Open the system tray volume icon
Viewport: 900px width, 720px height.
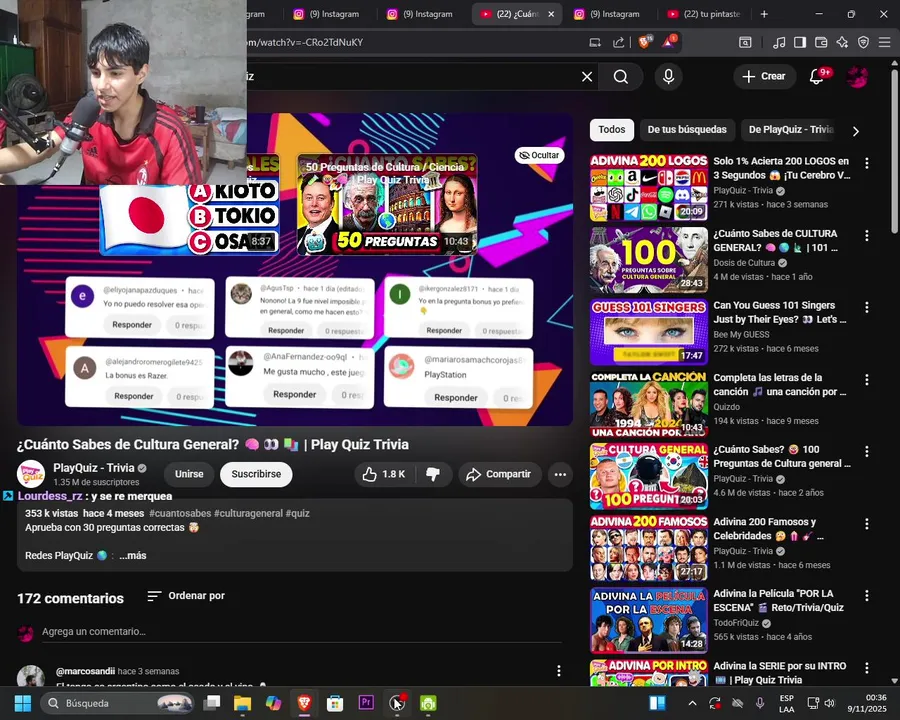pos(830,703)
